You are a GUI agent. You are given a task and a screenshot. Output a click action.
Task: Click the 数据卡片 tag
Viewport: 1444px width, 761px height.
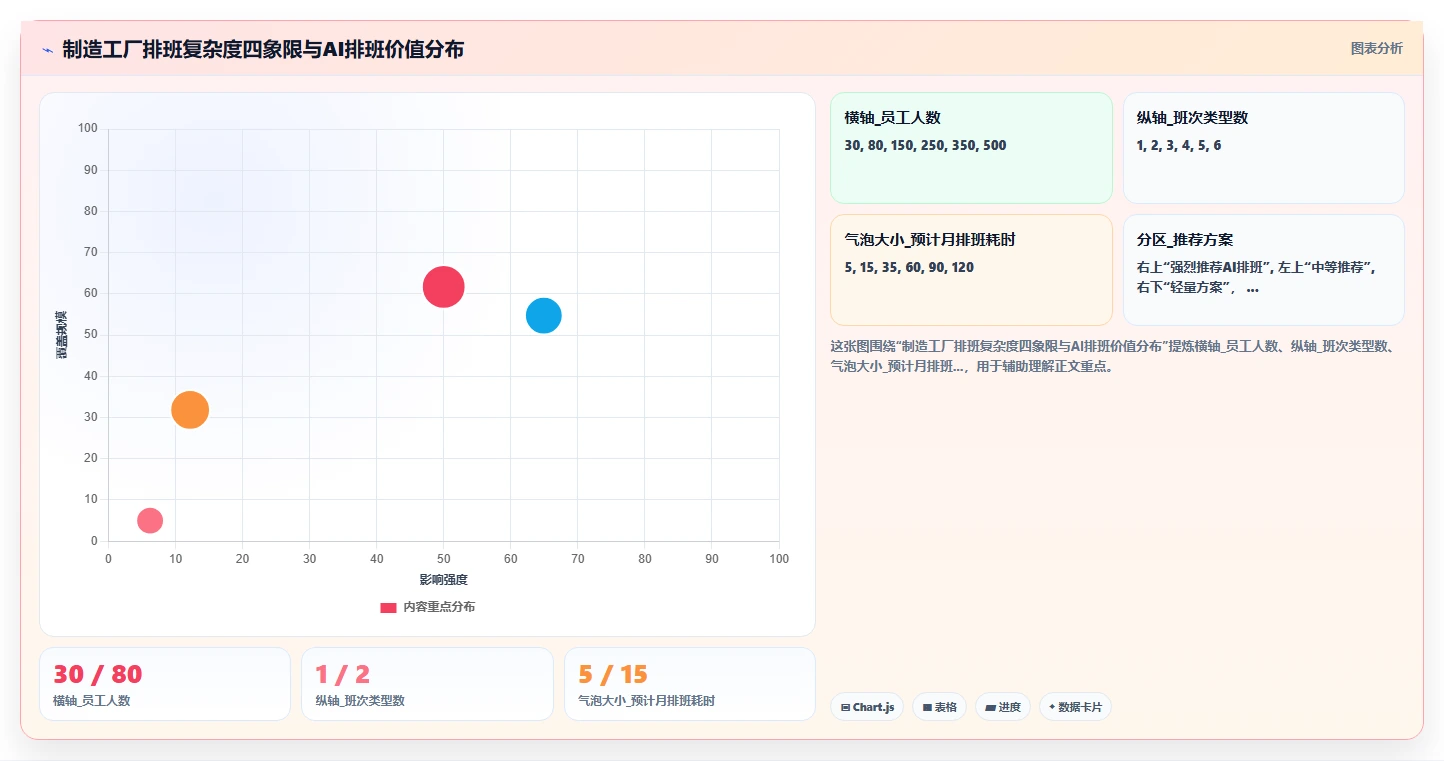tap(1075, 707)
